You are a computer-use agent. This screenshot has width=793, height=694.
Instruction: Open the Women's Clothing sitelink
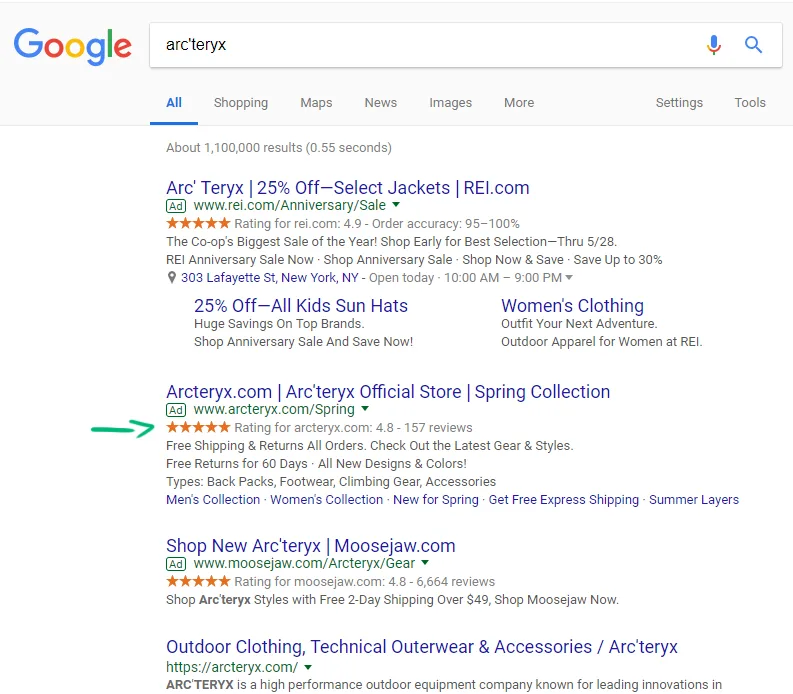(572, 306)
